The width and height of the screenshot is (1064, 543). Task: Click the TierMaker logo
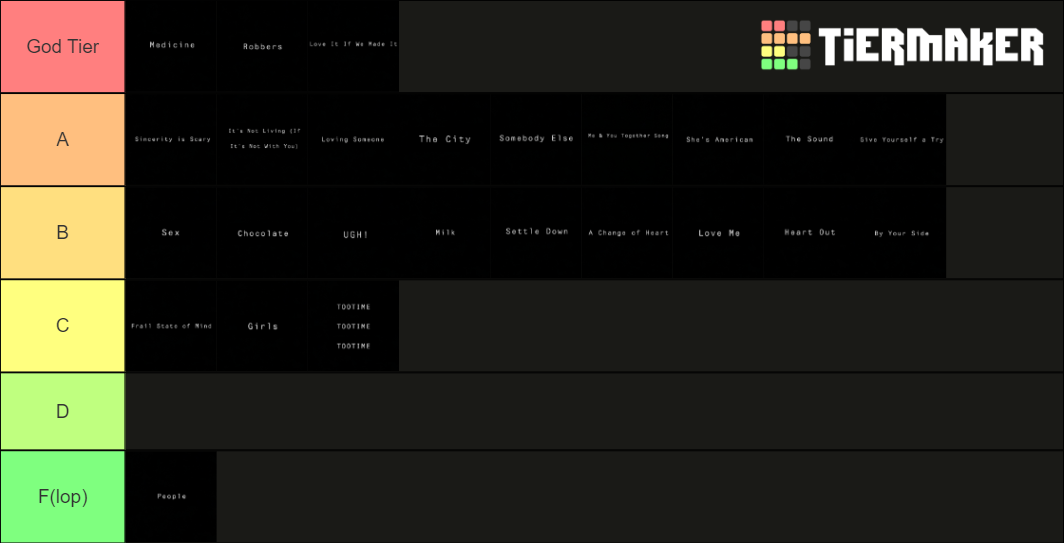tap(902, 45)
